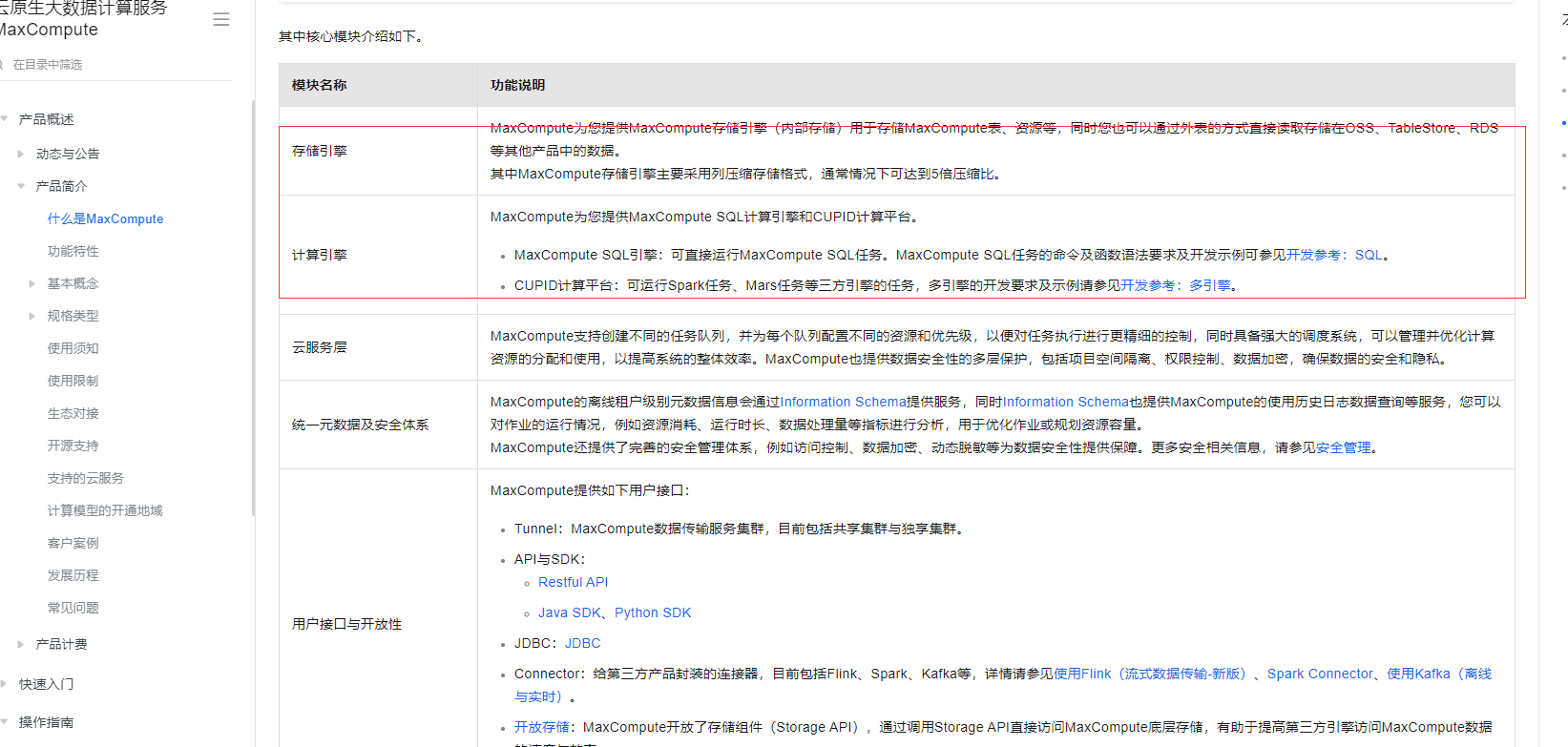The width and height of the screenshot is (1568, 747).
Task: Open 什么是MaxCompute page
Action: click(x=105, y=218)
